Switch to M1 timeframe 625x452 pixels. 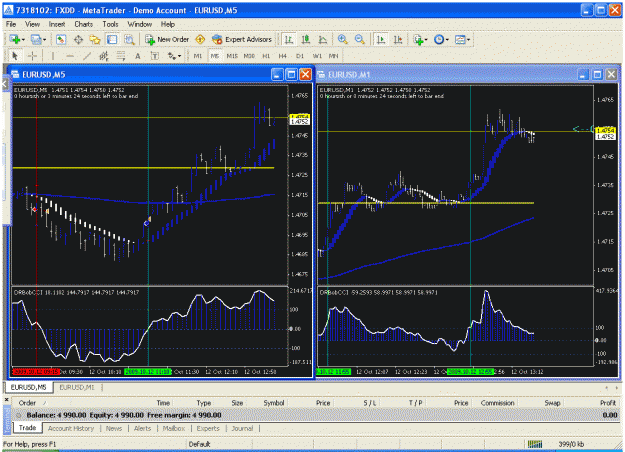[x=198, y=56]
